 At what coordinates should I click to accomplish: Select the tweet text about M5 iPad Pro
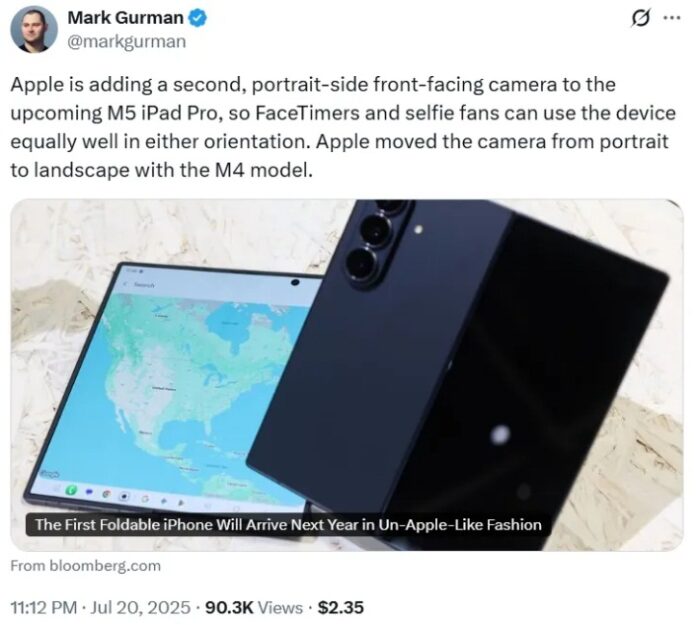tap(343, 127)
